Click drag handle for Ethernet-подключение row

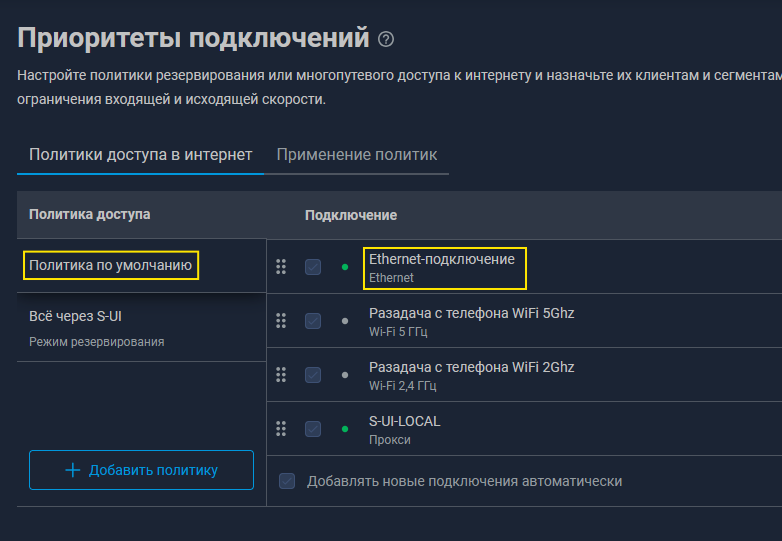pyautogui.click(x=281, y=267)
